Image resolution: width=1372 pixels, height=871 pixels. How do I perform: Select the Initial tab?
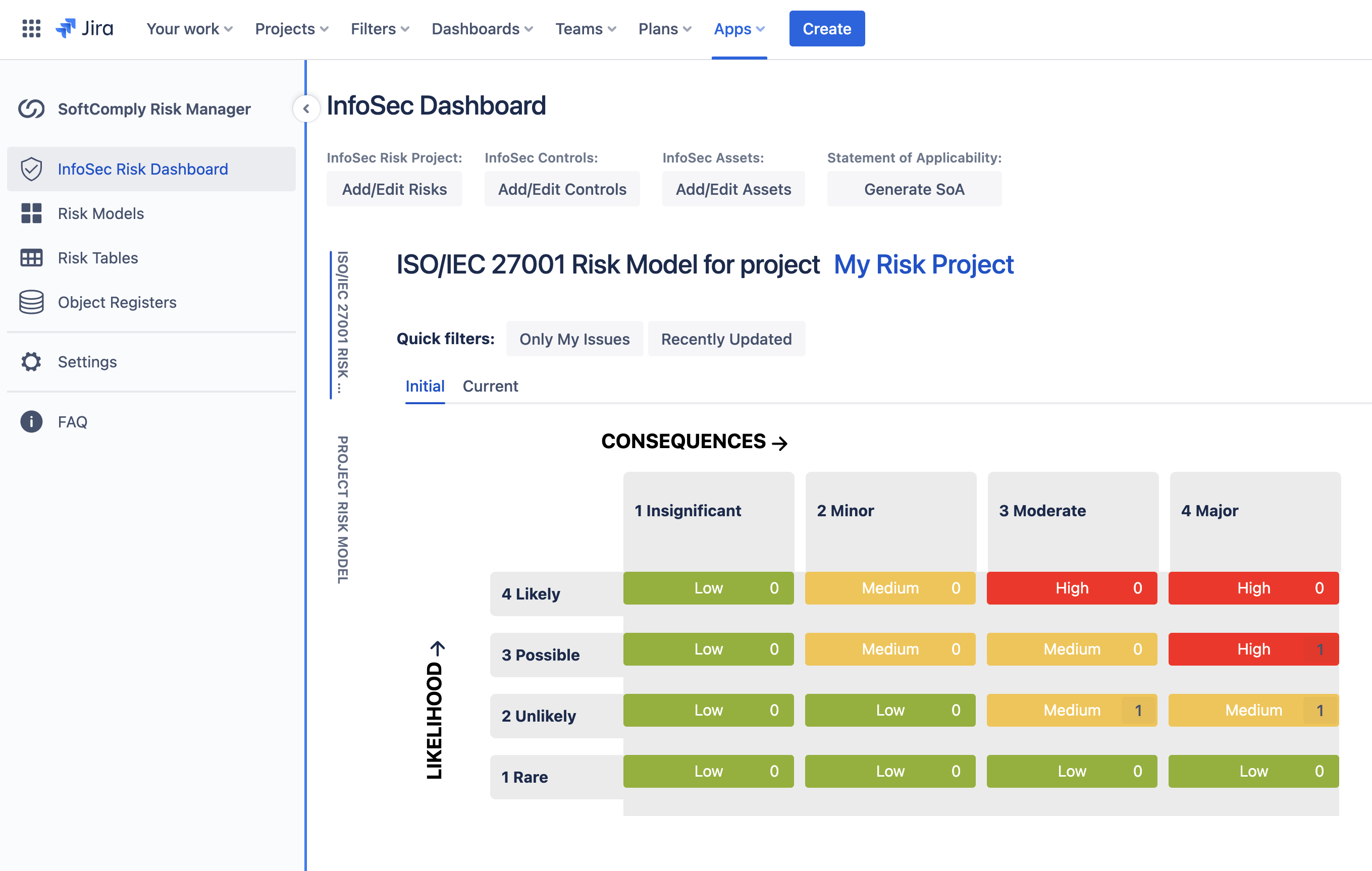[425, 386]
